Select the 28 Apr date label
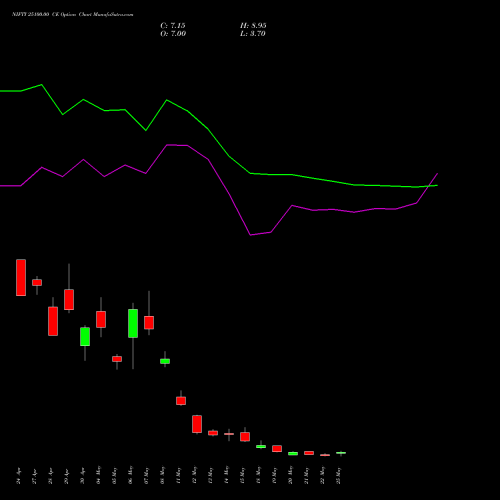The height and width of the screenshot is (500, 500). pos(50,477)
